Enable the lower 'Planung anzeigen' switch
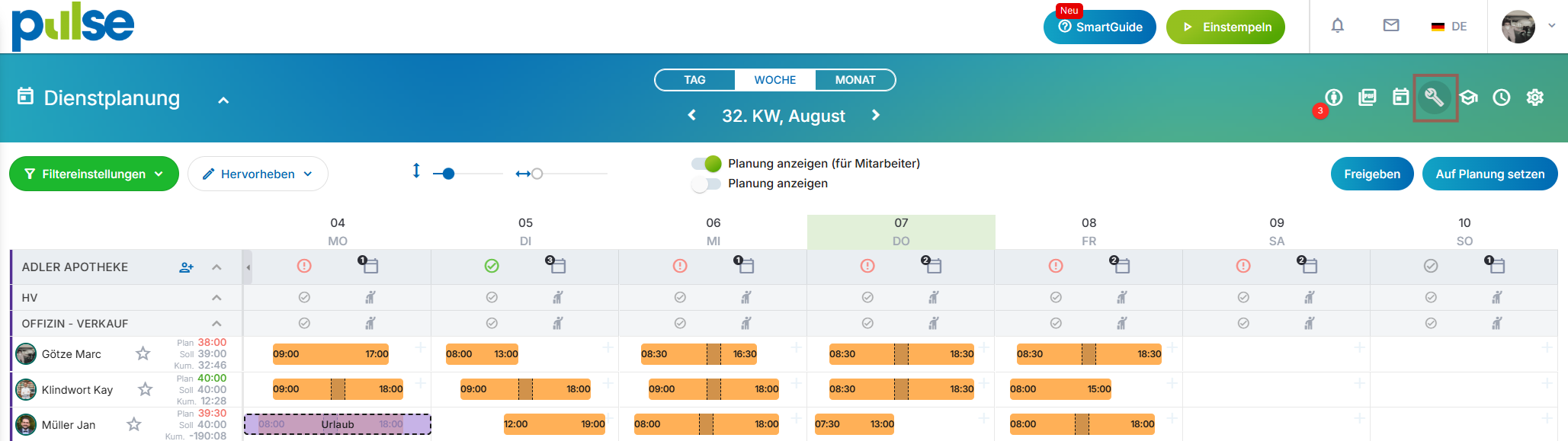Image resolution: width=1568 pixels, height=441 pixels. coord(706,184)
